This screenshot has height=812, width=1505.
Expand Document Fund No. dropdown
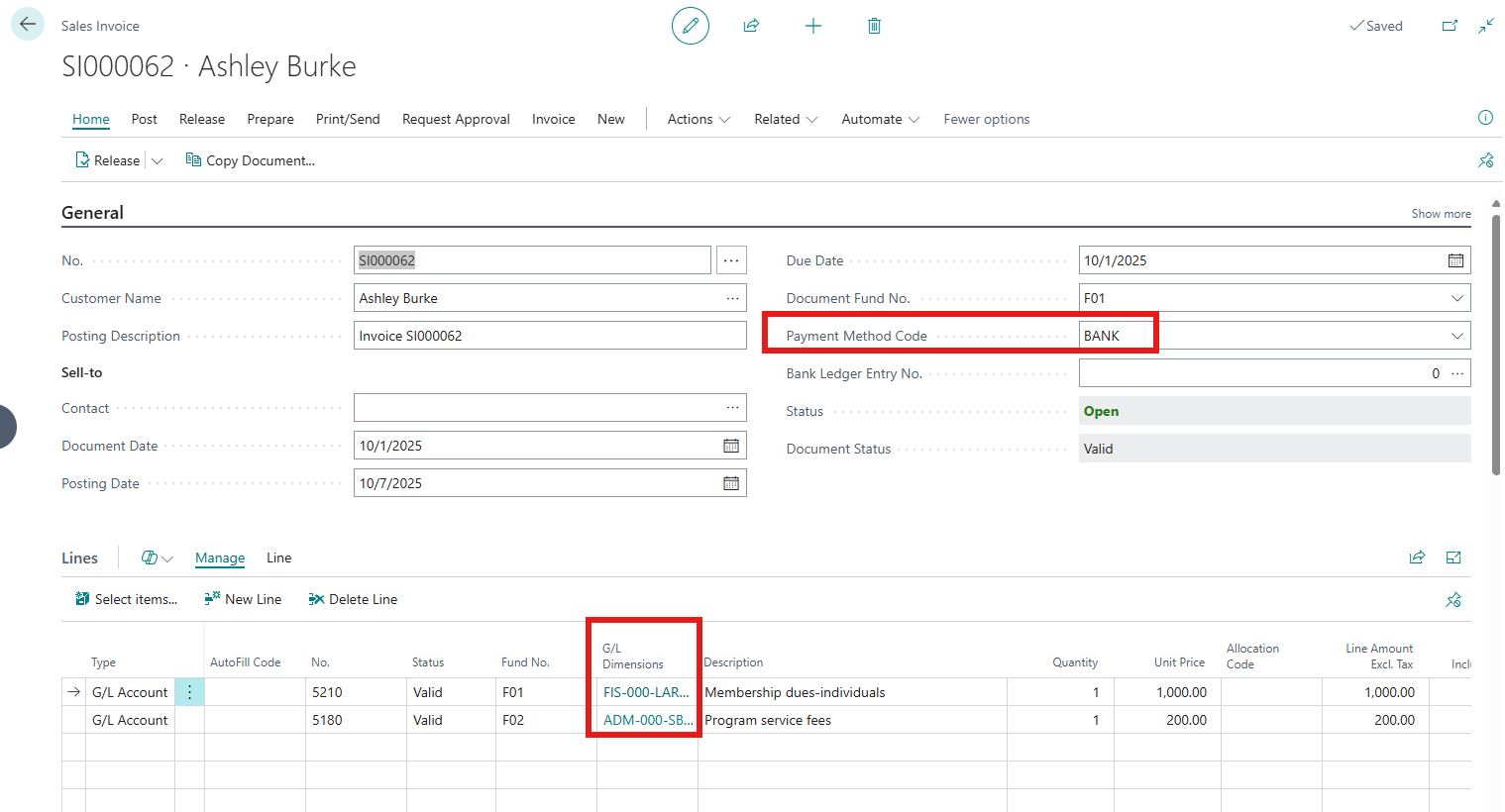click(1456, 298)
